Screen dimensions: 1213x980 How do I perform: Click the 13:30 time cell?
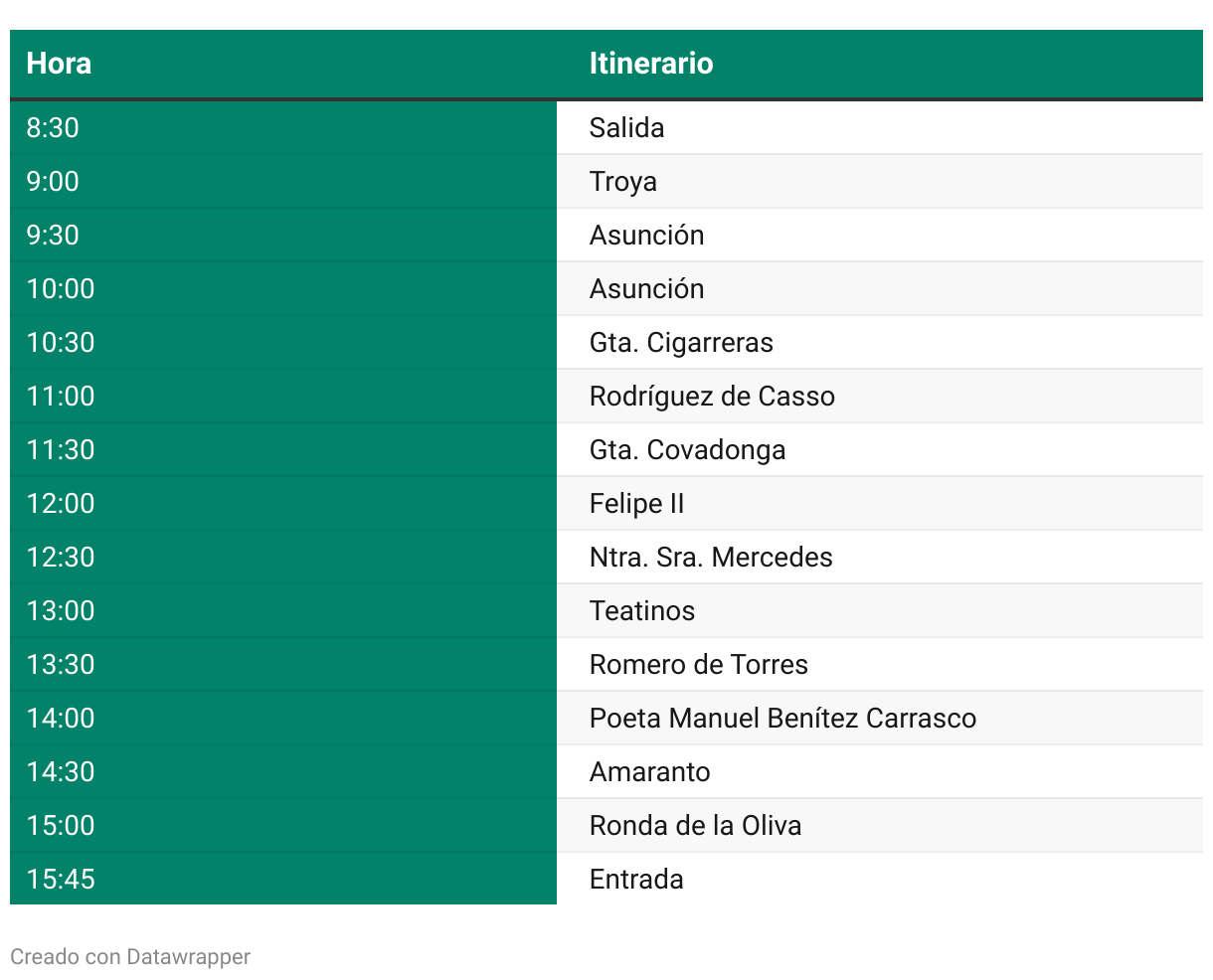[x=60, y=665]
